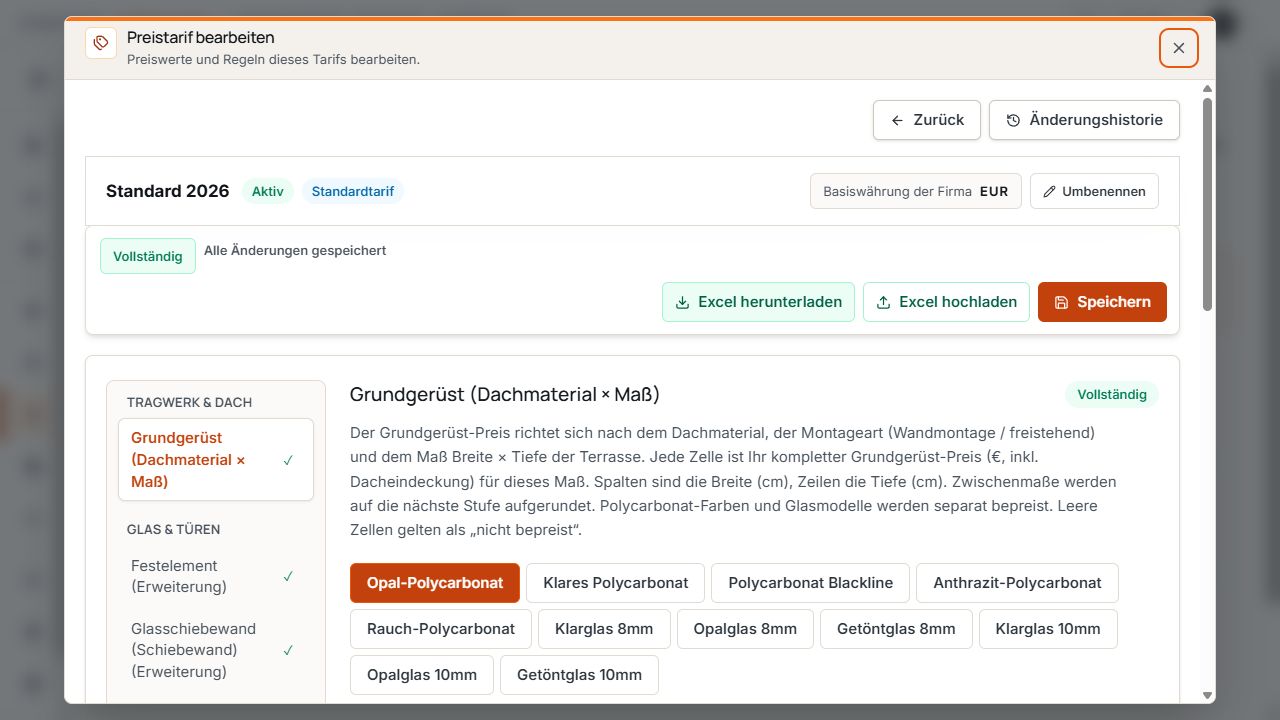This screenshot has height=720, width=1280.
Task: Open Festelement (Erweiterung) sidebar item
Action: coord(216,576)
